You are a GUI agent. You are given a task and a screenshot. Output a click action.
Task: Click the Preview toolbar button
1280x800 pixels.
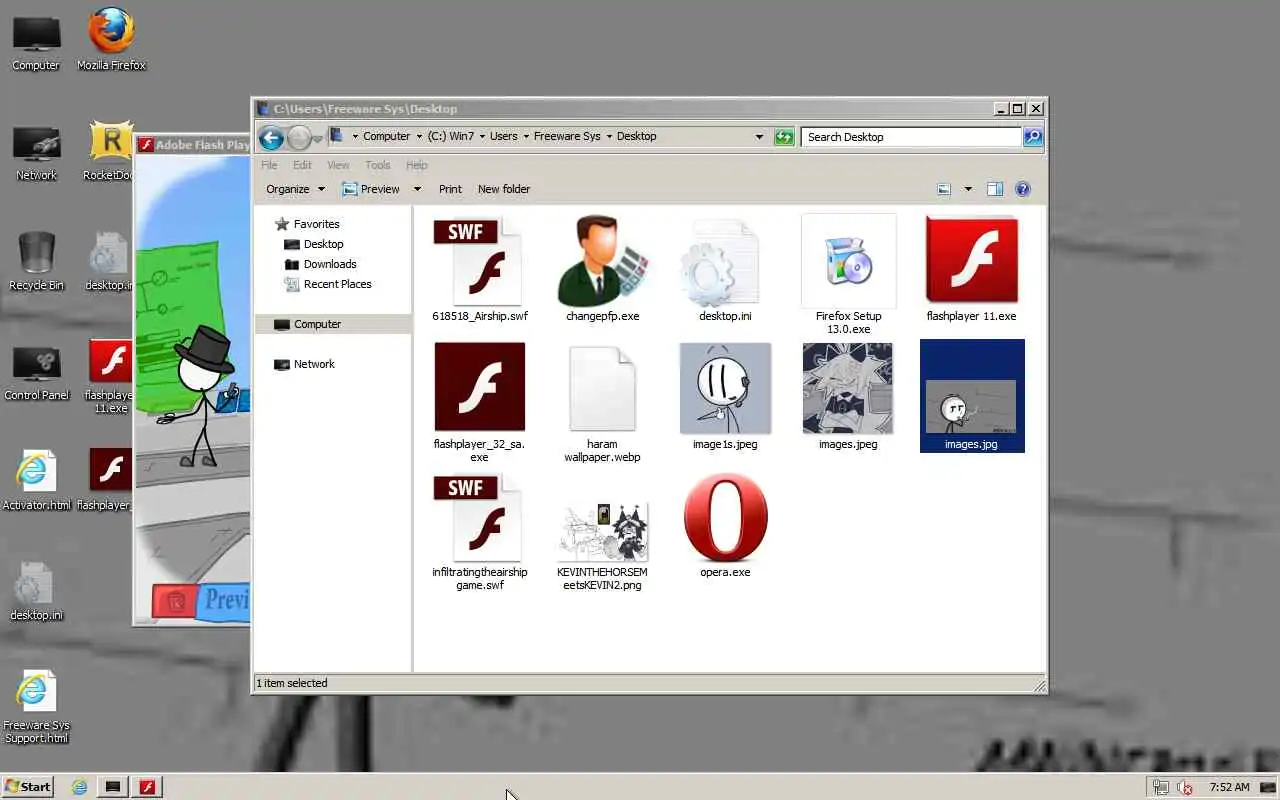tap(371, 189)
